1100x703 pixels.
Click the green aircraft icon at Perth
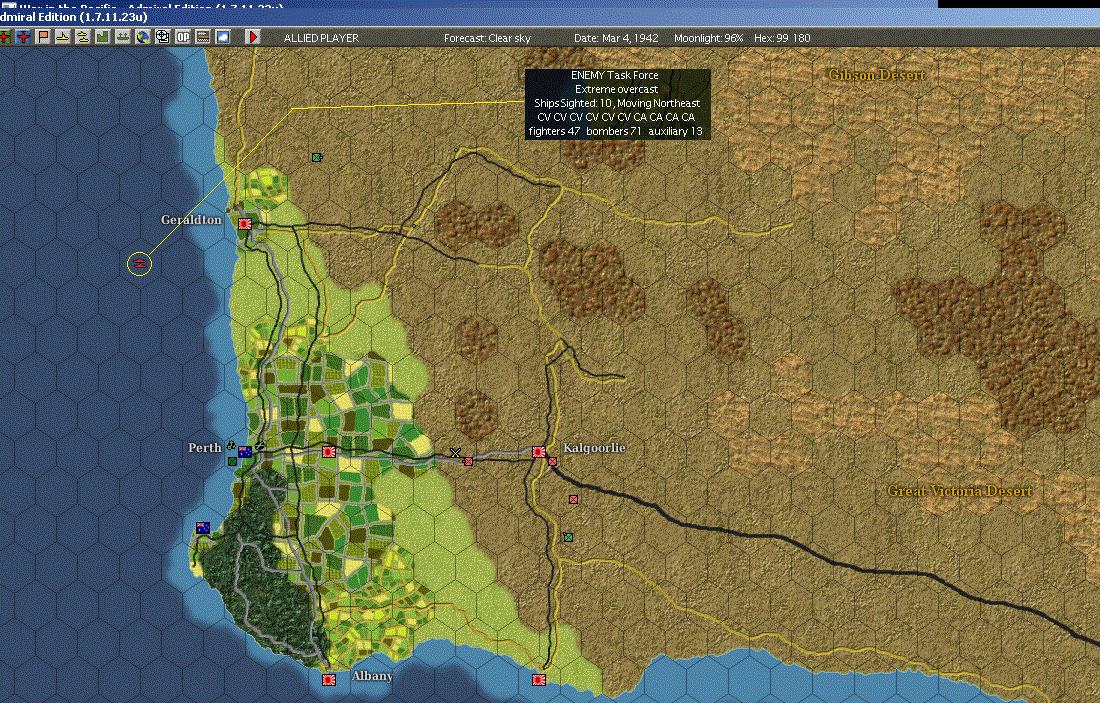point(260,445)
